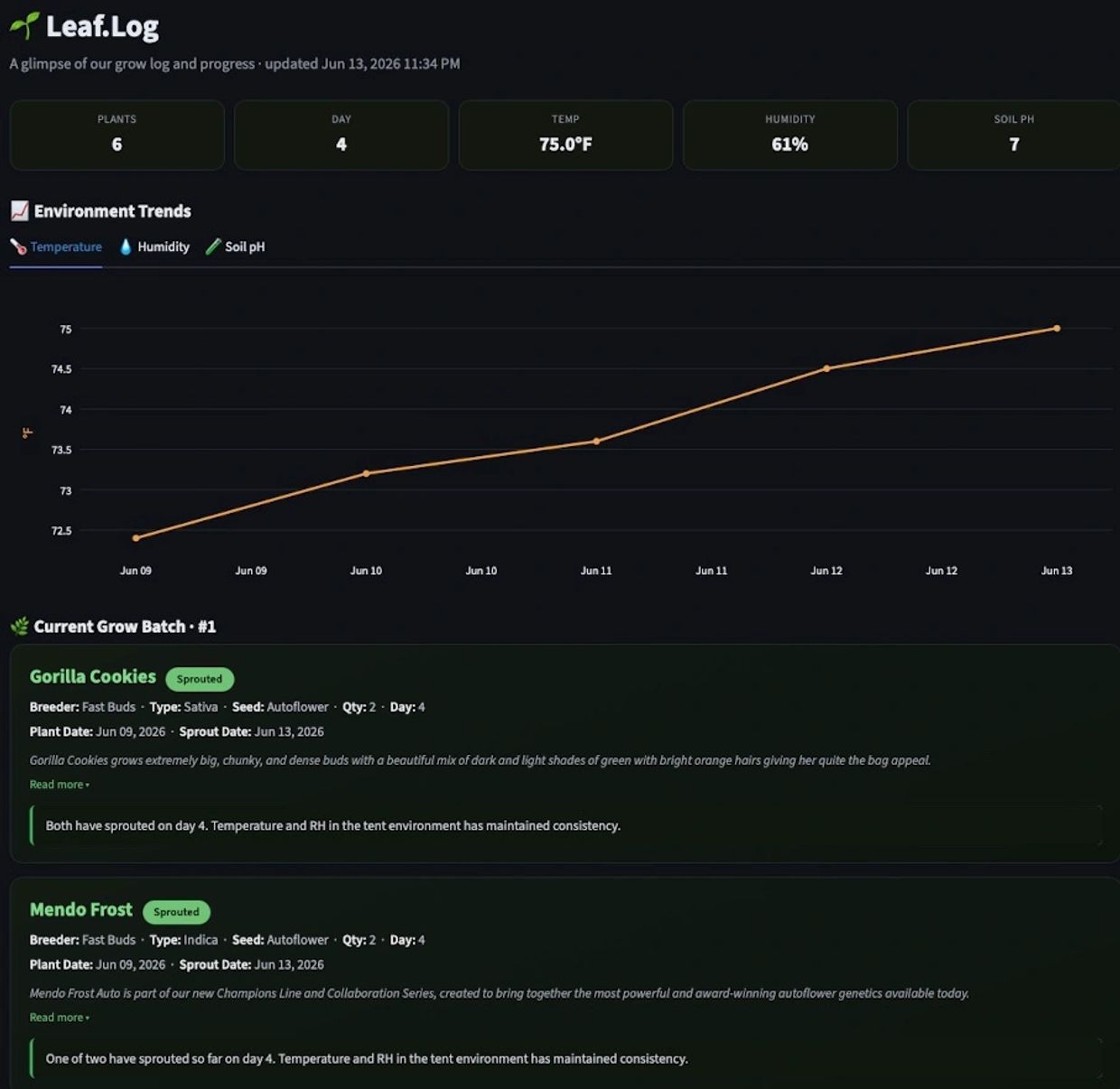Viewport: 1120px width, 1089px height.
Task: Select the SOIL PH 7 stat card
Action: coord(1013,135)
